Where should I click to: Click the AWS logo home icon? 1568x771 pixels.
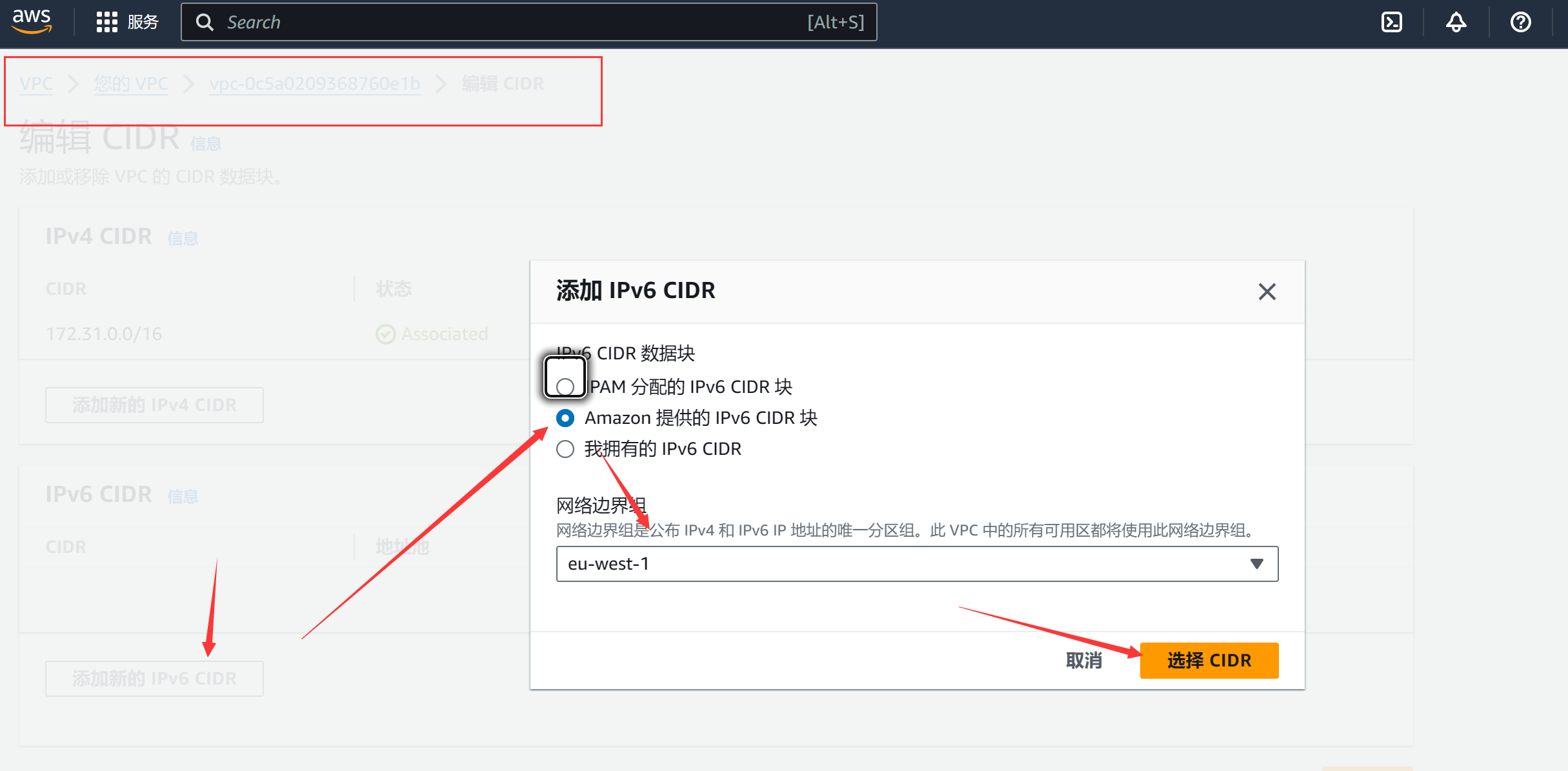pyautogui.click(x=32, y=21)
